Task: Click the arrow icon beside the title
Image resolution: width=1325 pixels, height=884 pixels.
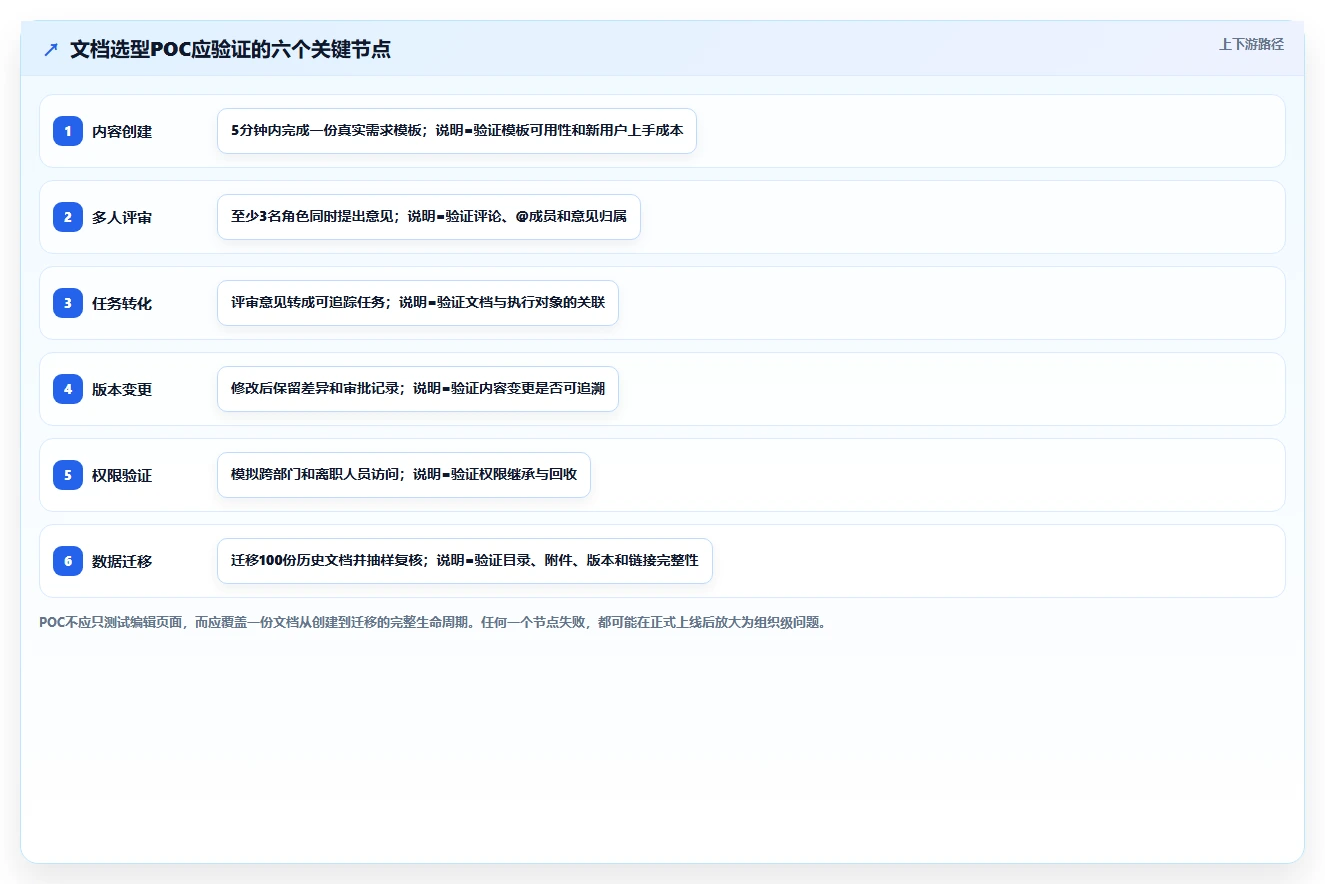Action: (51, 49)
